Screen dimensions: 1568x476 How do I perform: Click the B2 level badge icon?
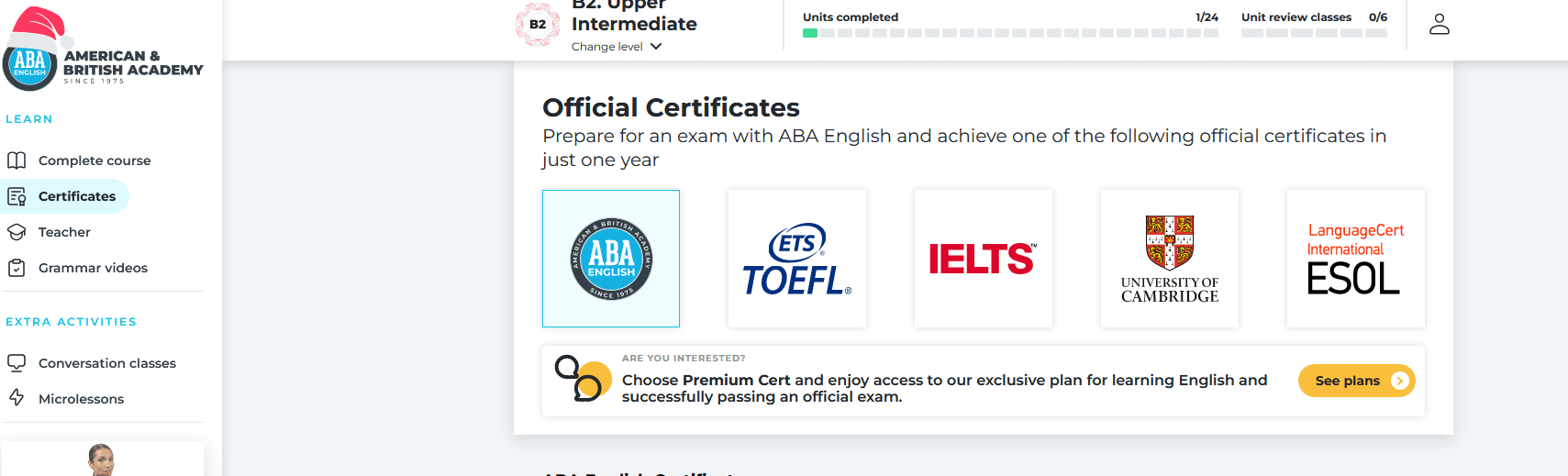(x=538, y=25)
